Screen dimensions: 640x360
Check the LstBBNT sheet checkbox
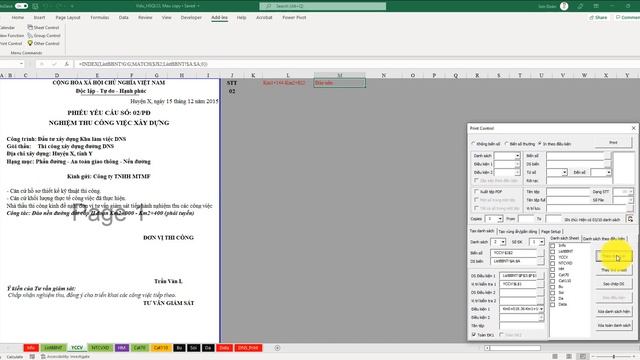[553, 251]
